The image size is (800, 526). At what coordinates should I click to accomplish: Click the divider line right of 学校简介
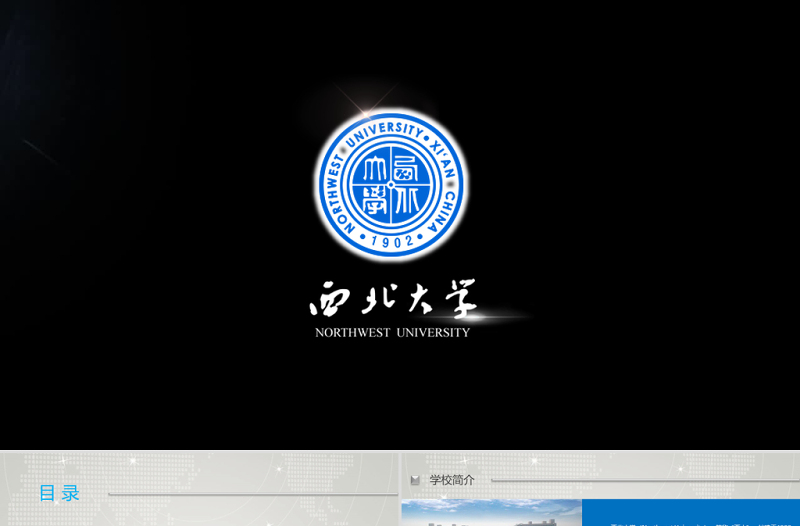[x=640, y=481]
